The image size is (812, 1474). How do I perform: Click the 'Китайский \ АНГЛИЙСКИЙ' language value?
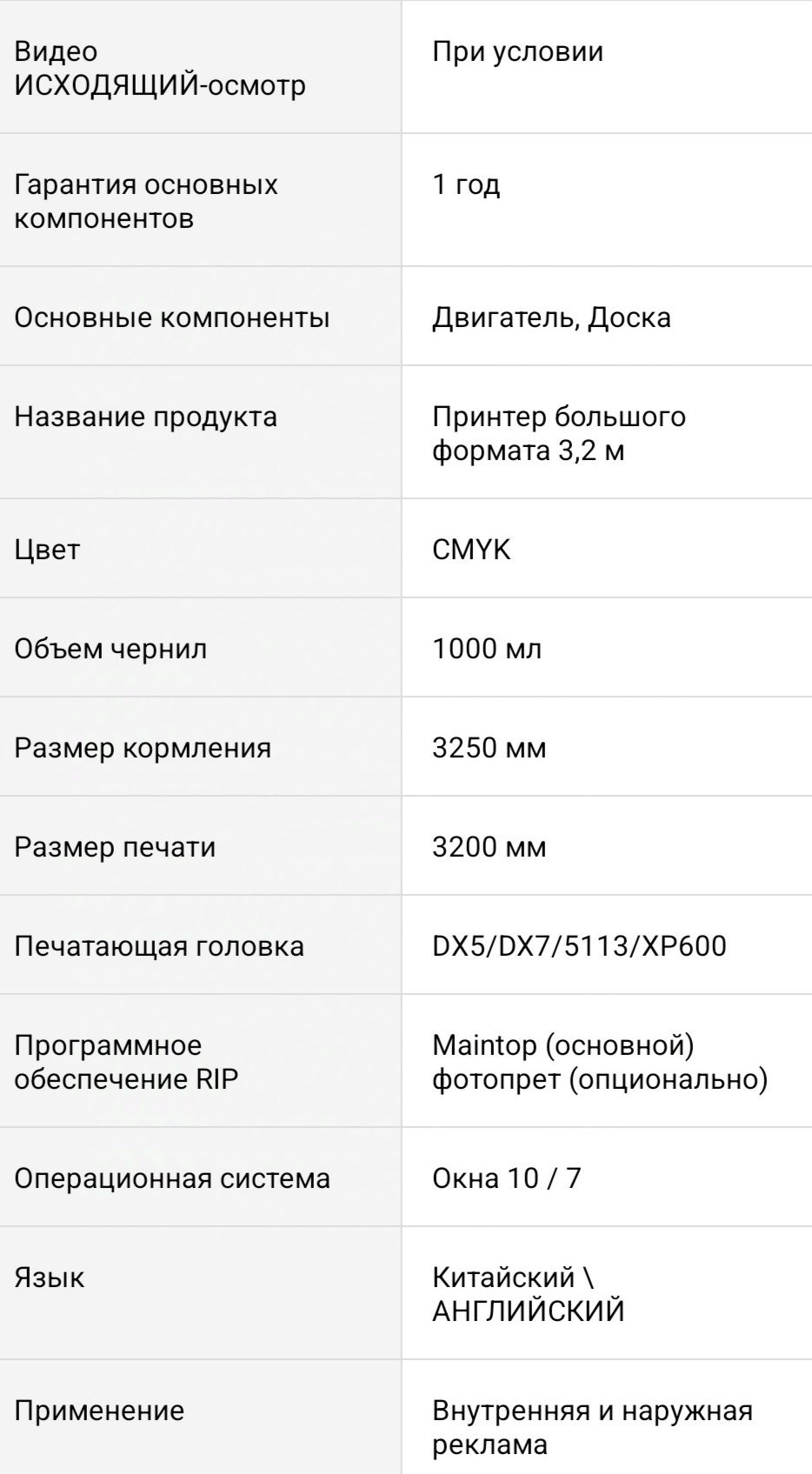(x=529, y=1294)
